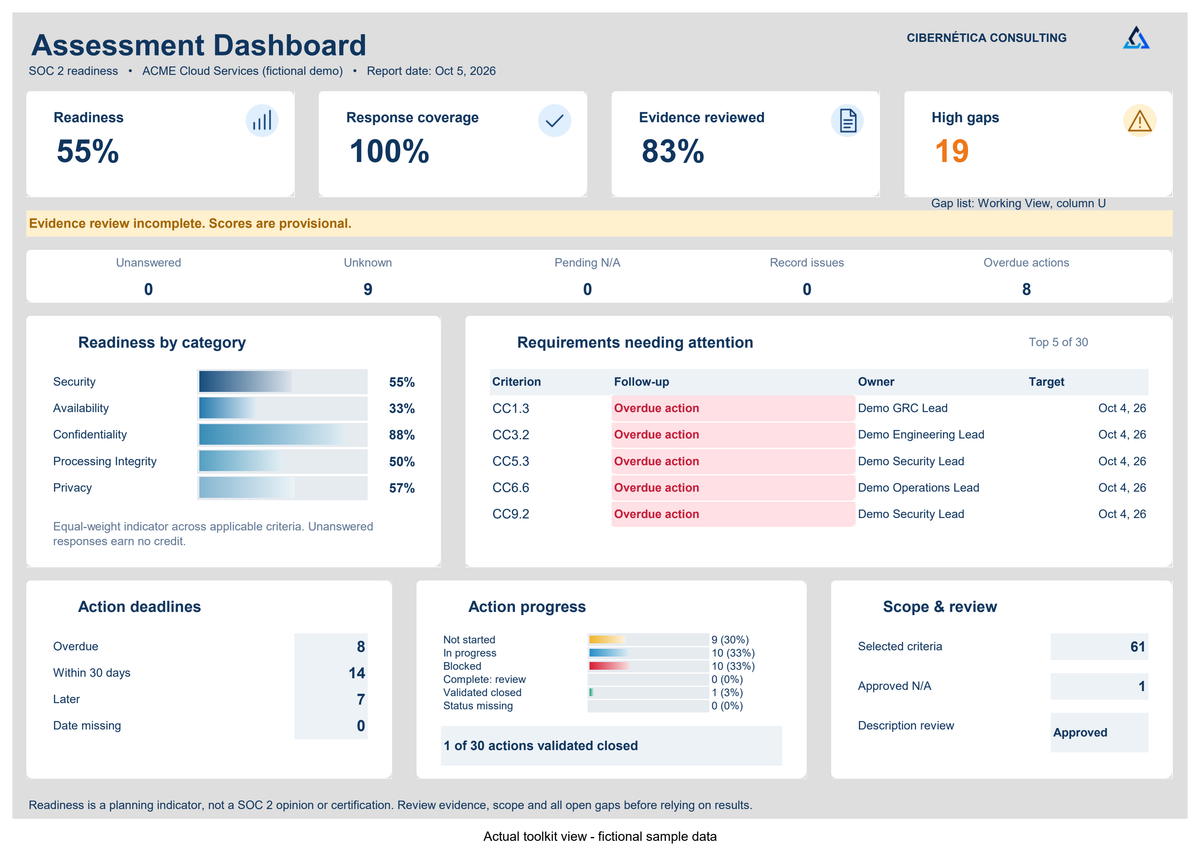Click the Within 30 days value 14

[x=331, y=673]
